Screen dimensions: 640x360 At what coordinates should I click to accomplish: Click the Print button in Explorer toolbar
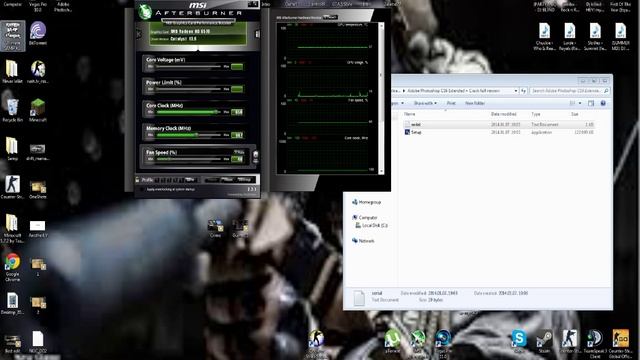click(451, 103)
